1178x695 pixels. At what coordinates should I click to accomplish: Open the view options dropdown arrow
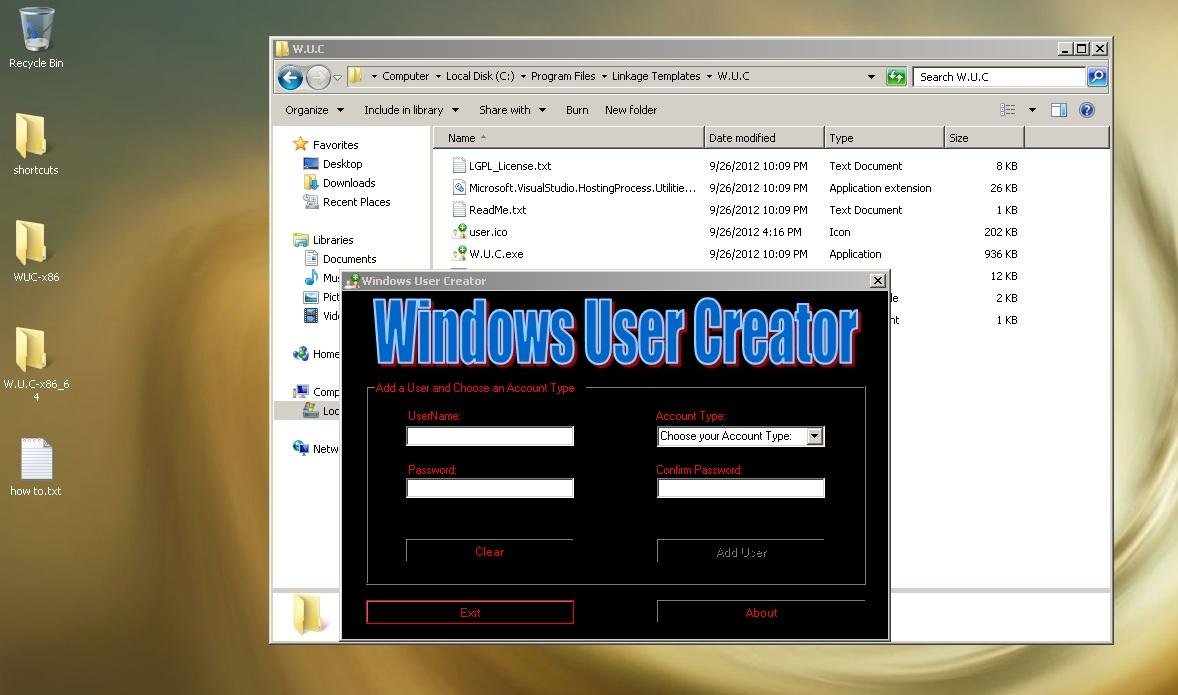point(1032,110)
